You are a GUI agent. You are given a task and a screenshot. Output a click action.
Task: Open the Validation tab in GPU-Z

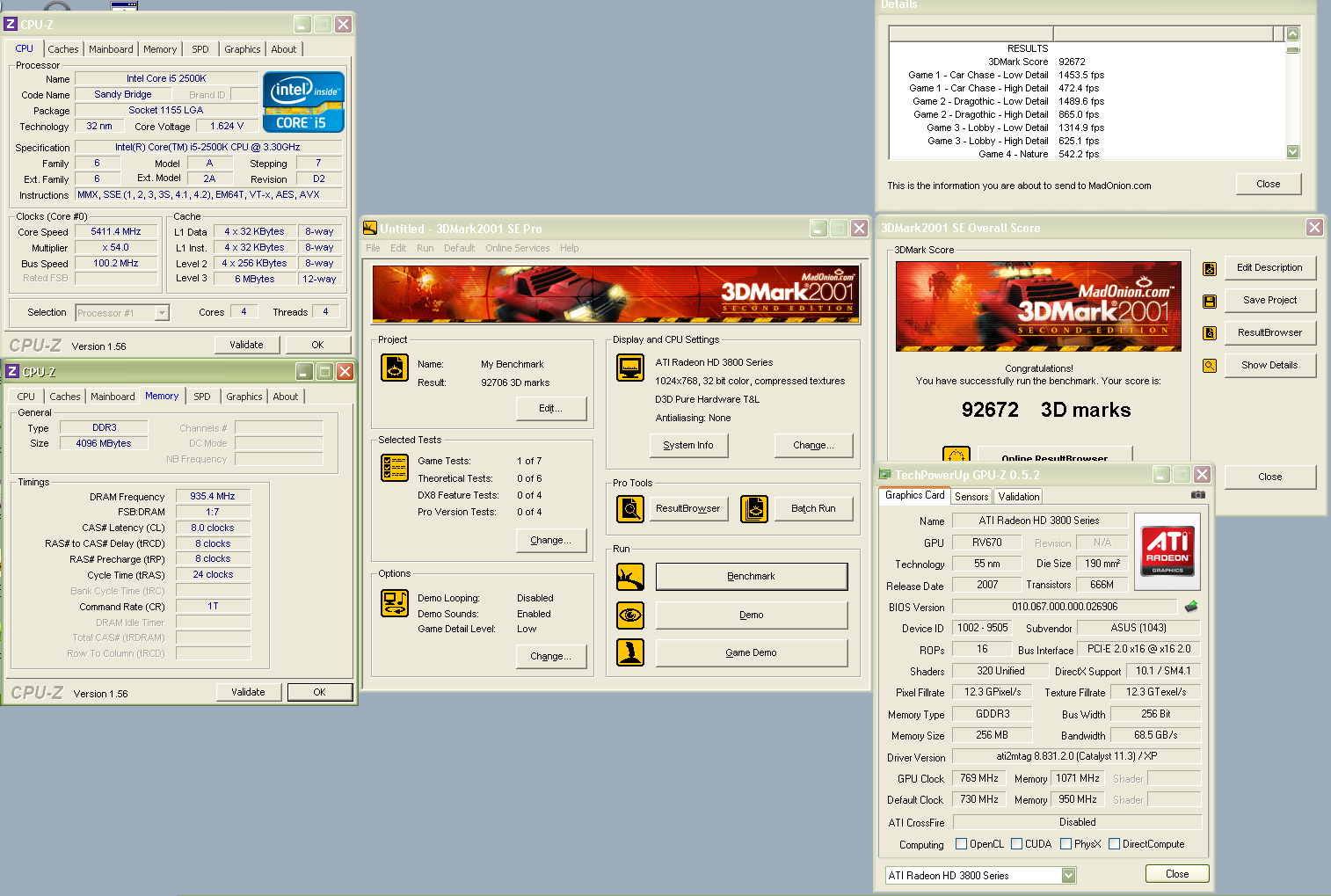(x=1019, y=497)
